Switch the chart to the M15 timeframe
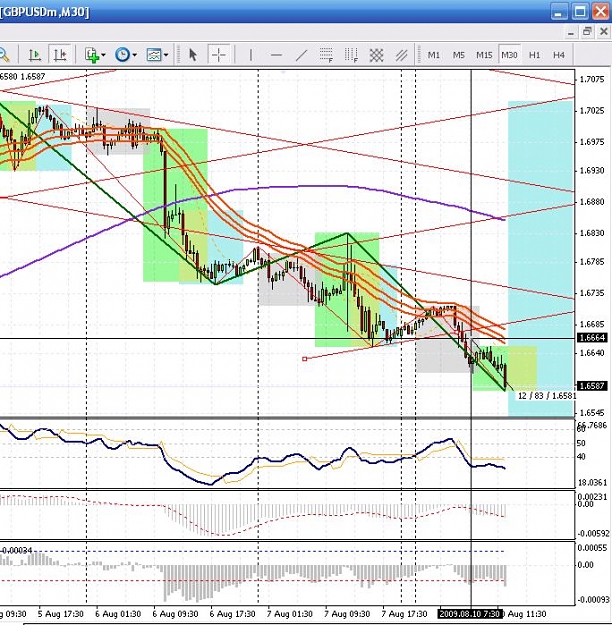Screen dimensions: 612x625 click(x=484, y=55)
